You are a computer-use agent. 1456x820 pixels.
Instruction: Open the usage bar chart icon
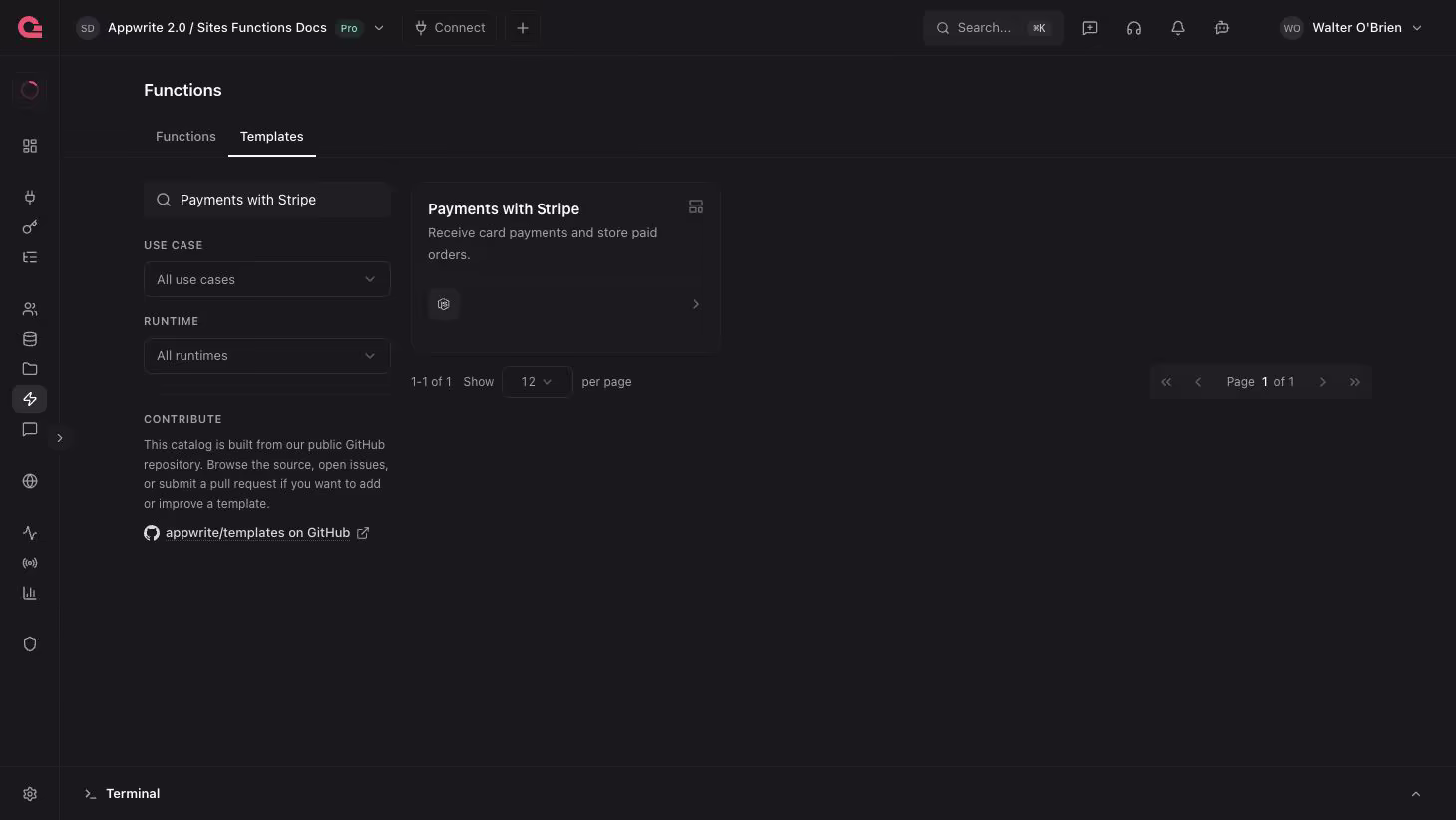(30, 593)
